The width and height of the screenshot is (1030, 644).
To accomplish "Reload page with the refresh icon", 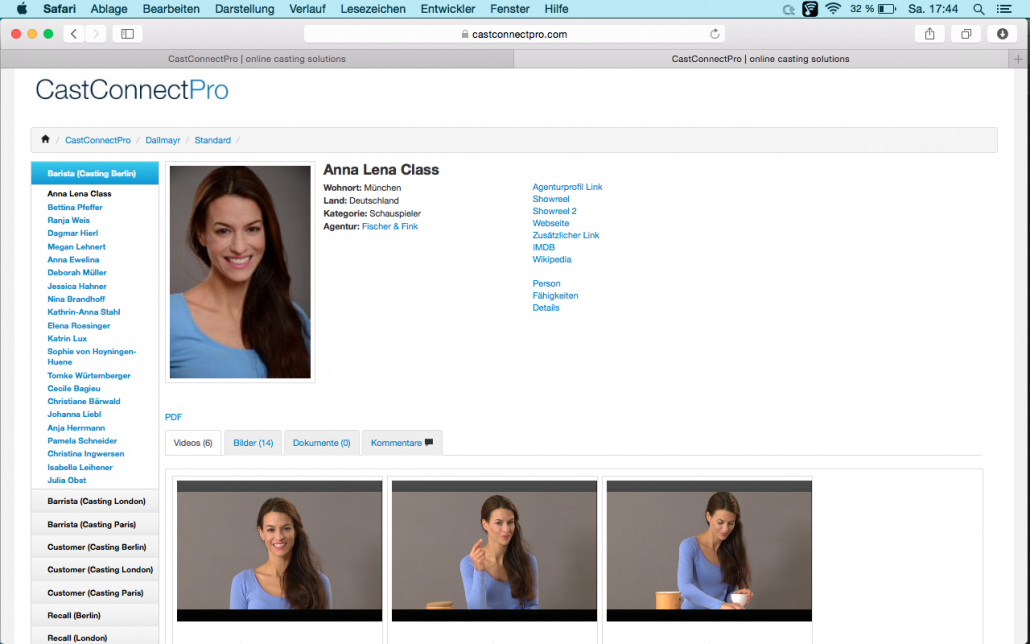I will pyautogui.click(x=715, y=34).
